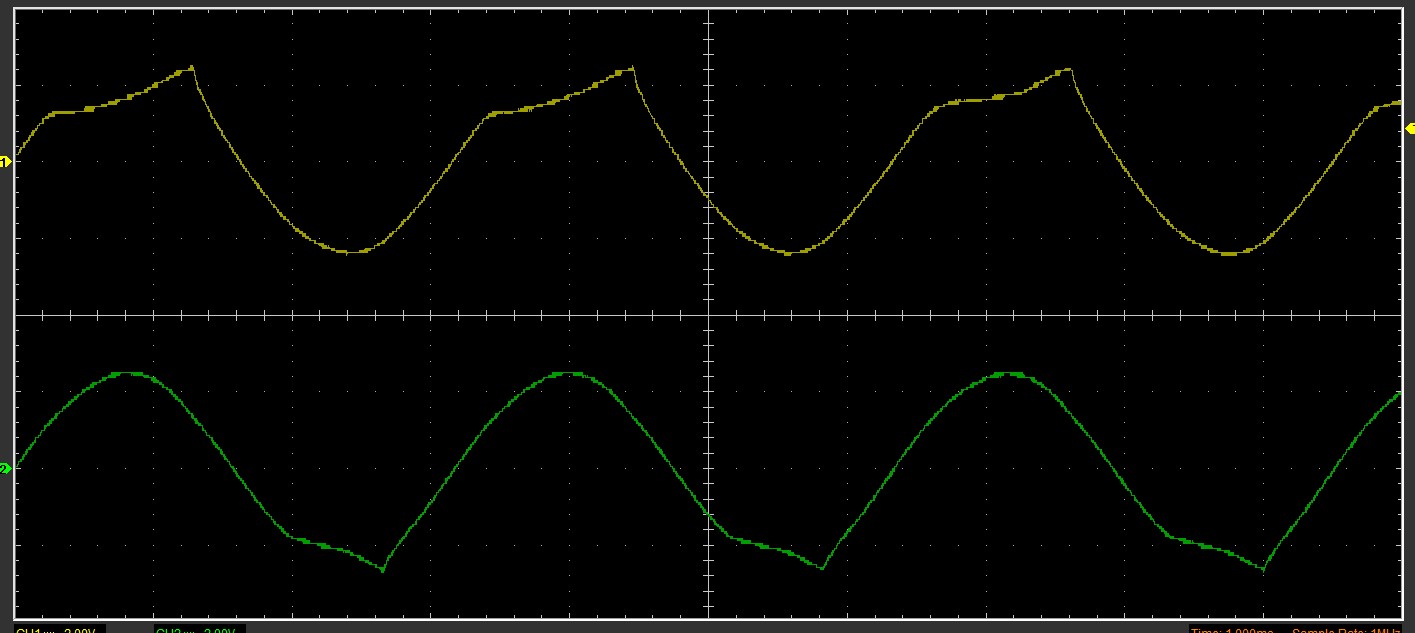Pick the third sharp minimum of green CH2 waveform

click(x=1264, y=570)
